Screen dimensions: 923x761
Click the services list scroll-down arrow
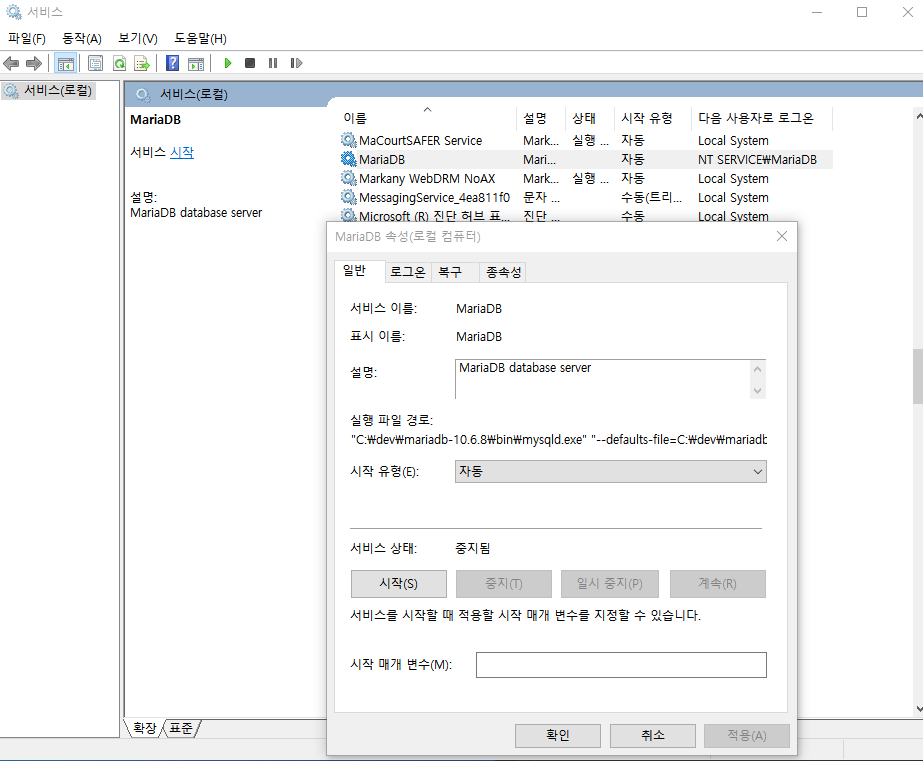pyautogui.click(x=919, y=709)
